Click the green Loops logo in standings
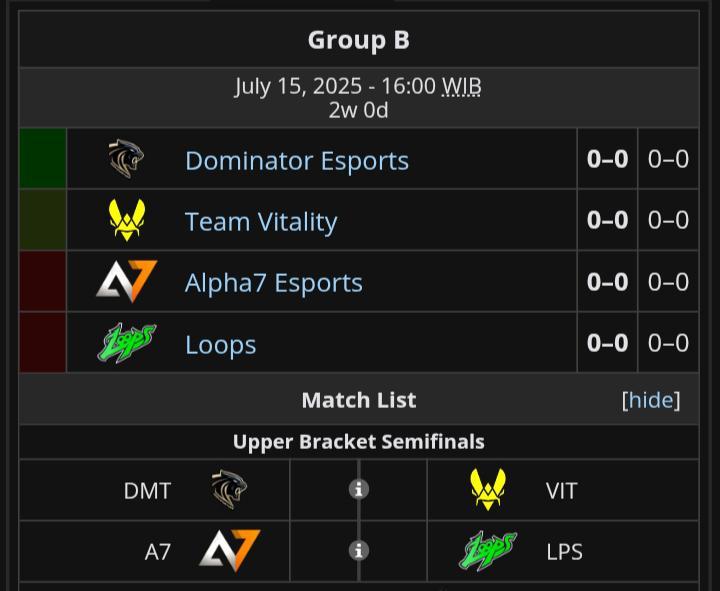Screen dimensions: 720x591 point(127,343)
